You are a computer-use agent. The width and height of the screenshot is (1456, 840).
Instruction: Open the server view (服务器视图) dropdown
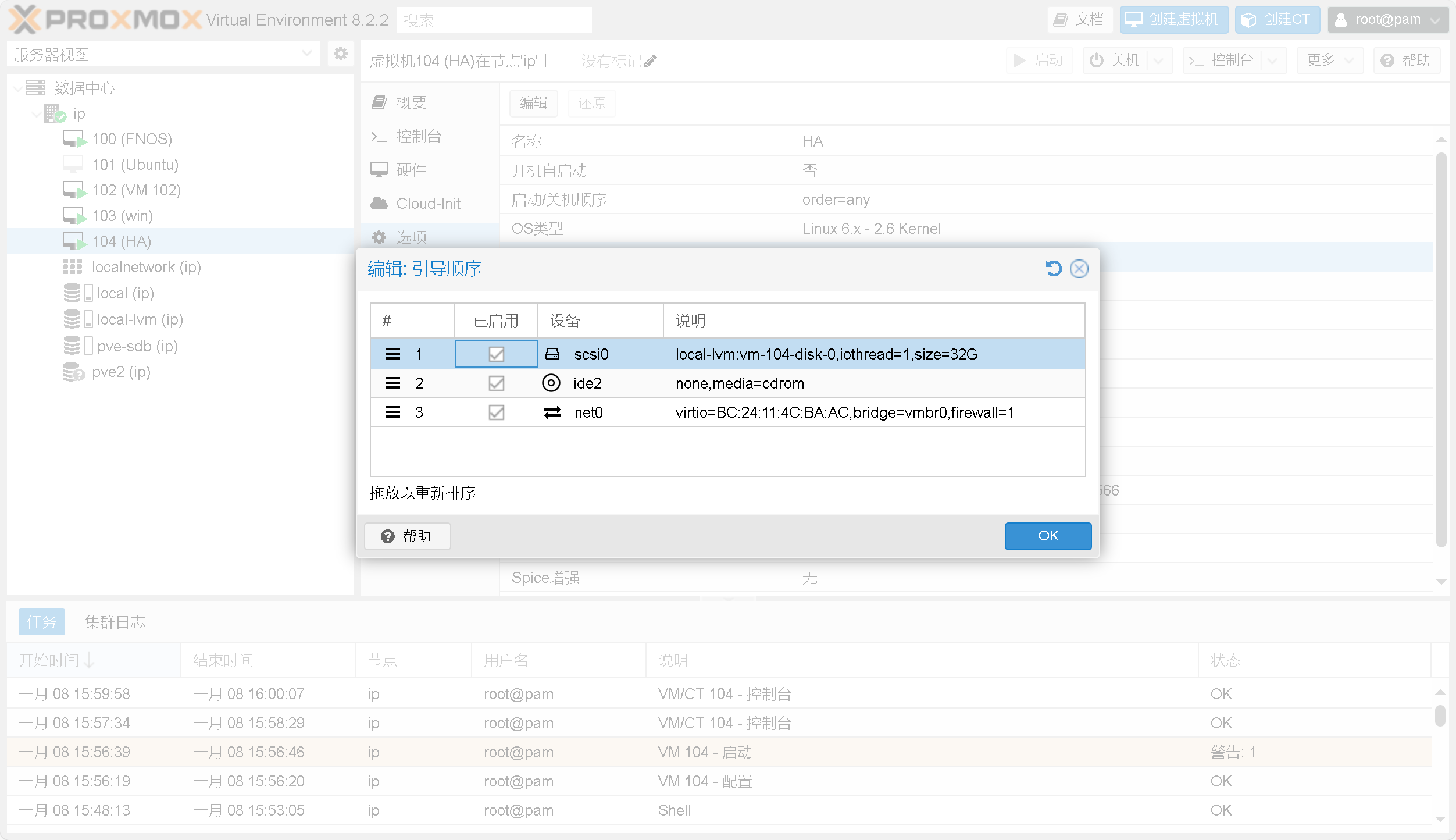click(163, 55)
